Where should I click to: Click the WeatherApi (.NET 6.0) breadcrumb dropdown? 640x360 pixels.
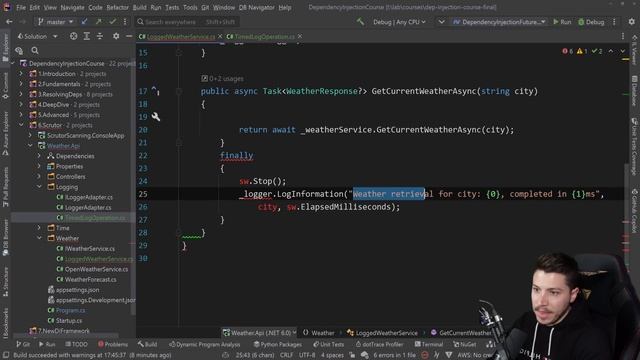(260, 333)
